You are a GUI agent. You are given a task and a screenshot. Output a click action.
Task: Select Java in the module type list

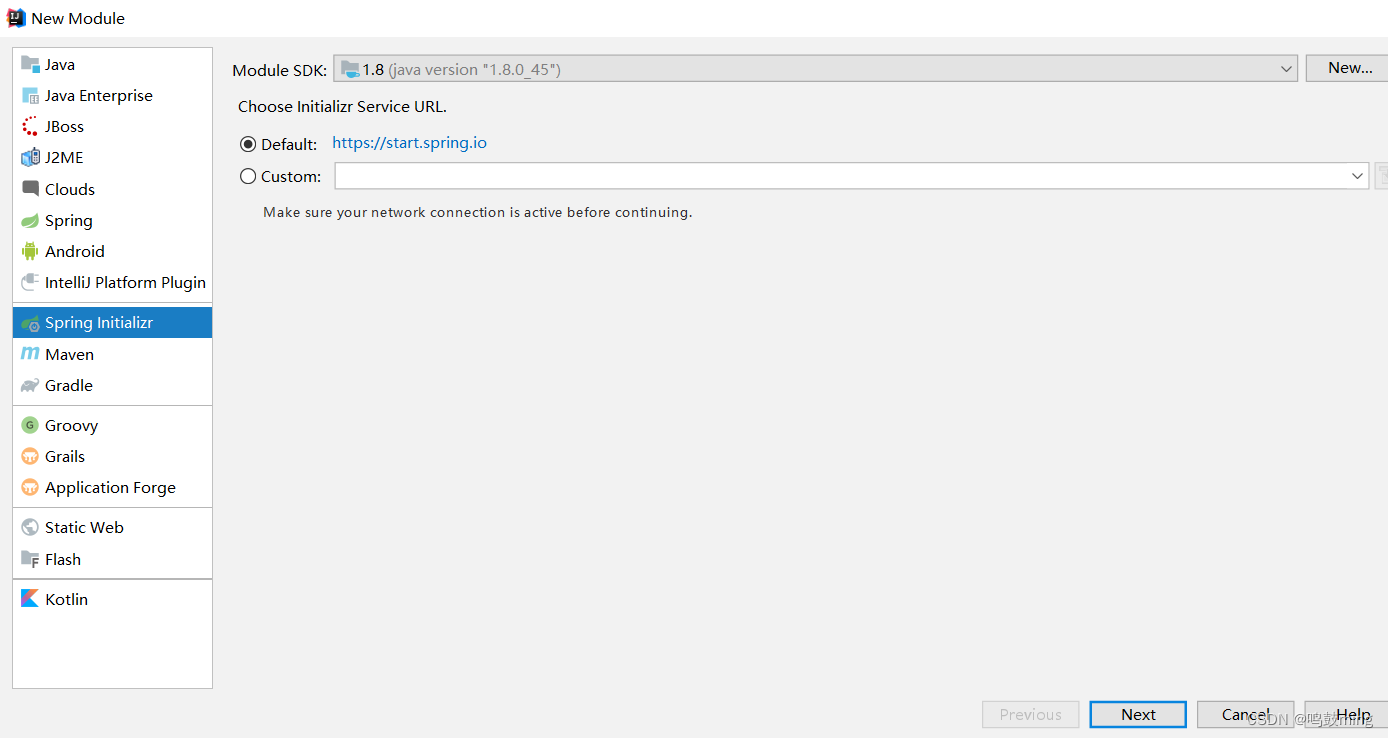(x=112, y=64)
